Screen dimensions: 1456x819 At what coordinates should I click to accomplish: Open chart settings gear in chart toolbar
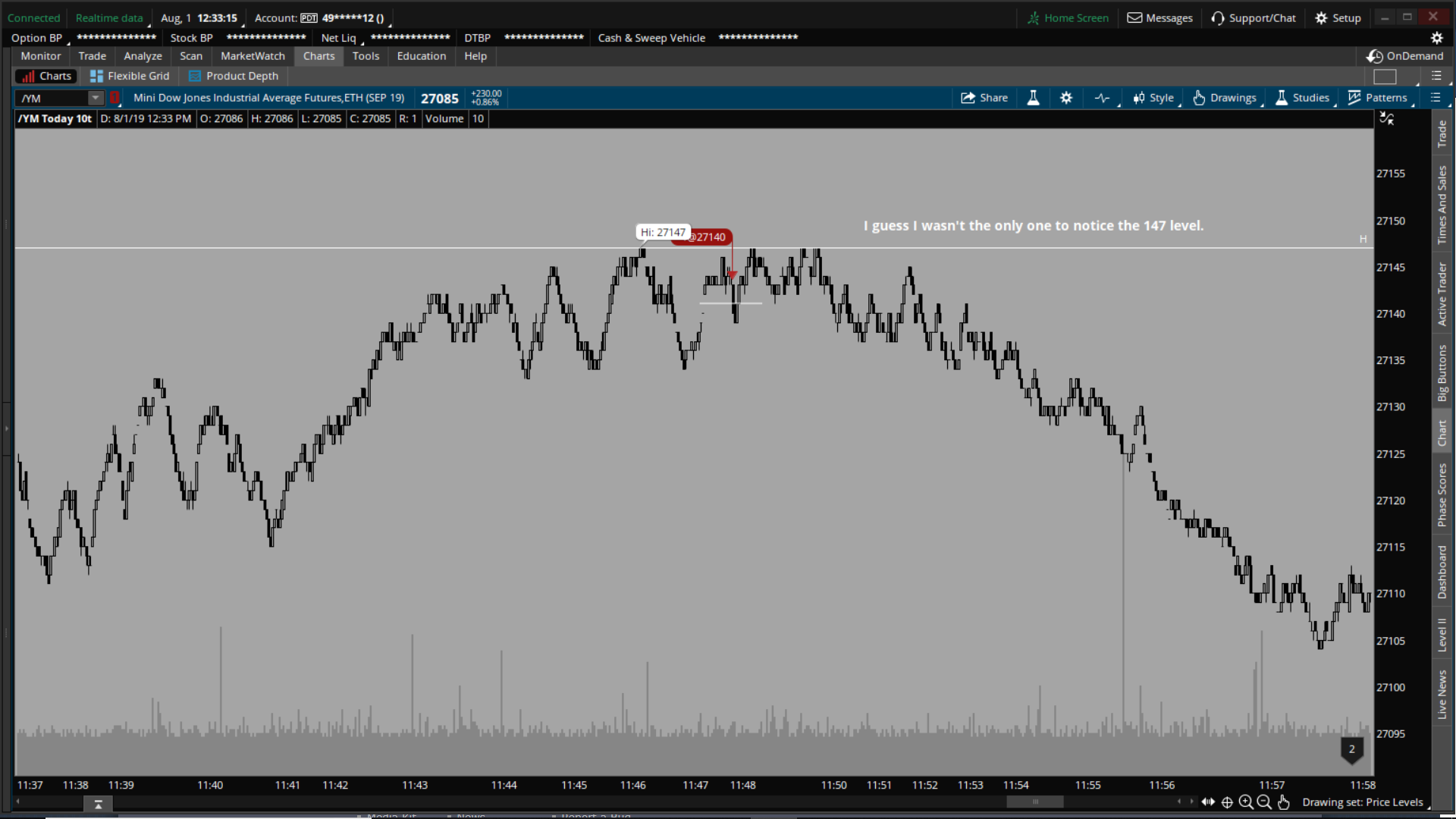pyautogui.click(x=1066, y=98)
